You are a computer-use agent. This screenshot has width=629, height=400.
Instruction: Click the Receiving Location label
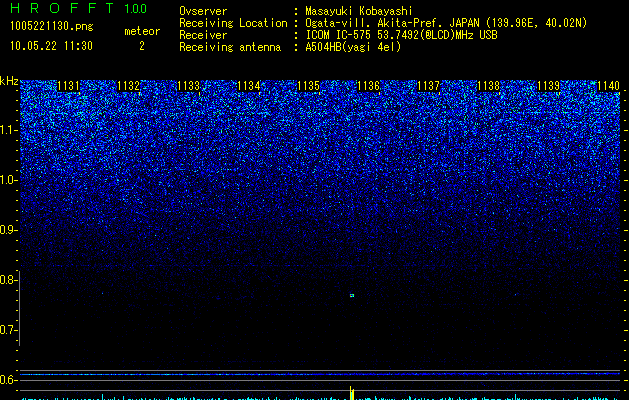pyautogui.click(x=233, y=23)
